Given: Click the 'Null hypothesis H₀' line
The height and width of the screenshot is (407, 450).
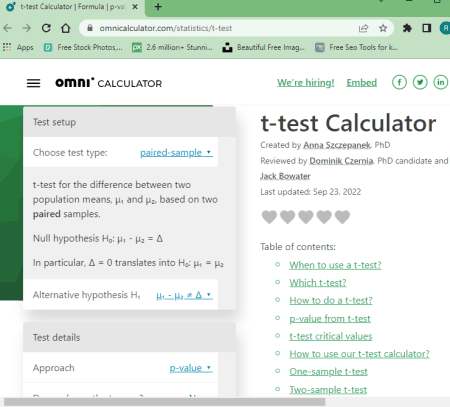Looking at the screenshot, I should pyautogui.click(x=98, y=239).
